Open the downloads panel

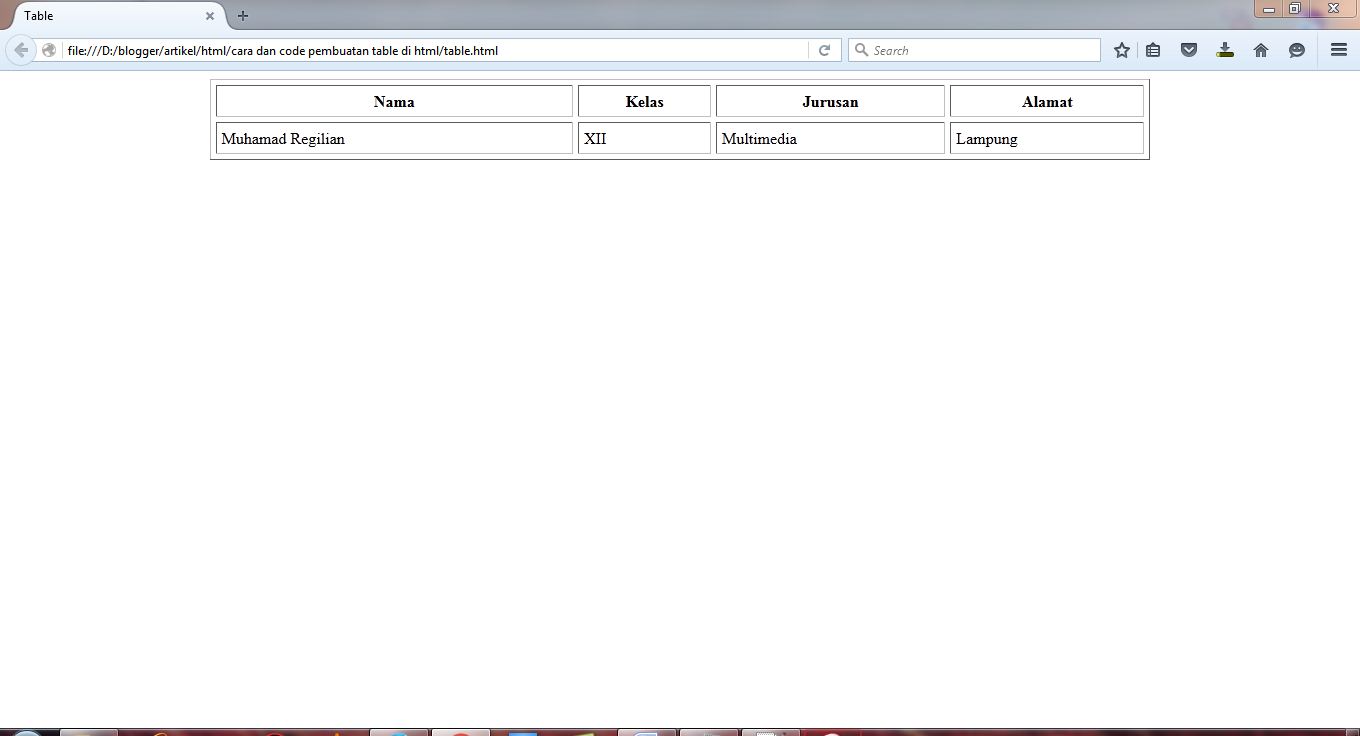[1225, 50]
